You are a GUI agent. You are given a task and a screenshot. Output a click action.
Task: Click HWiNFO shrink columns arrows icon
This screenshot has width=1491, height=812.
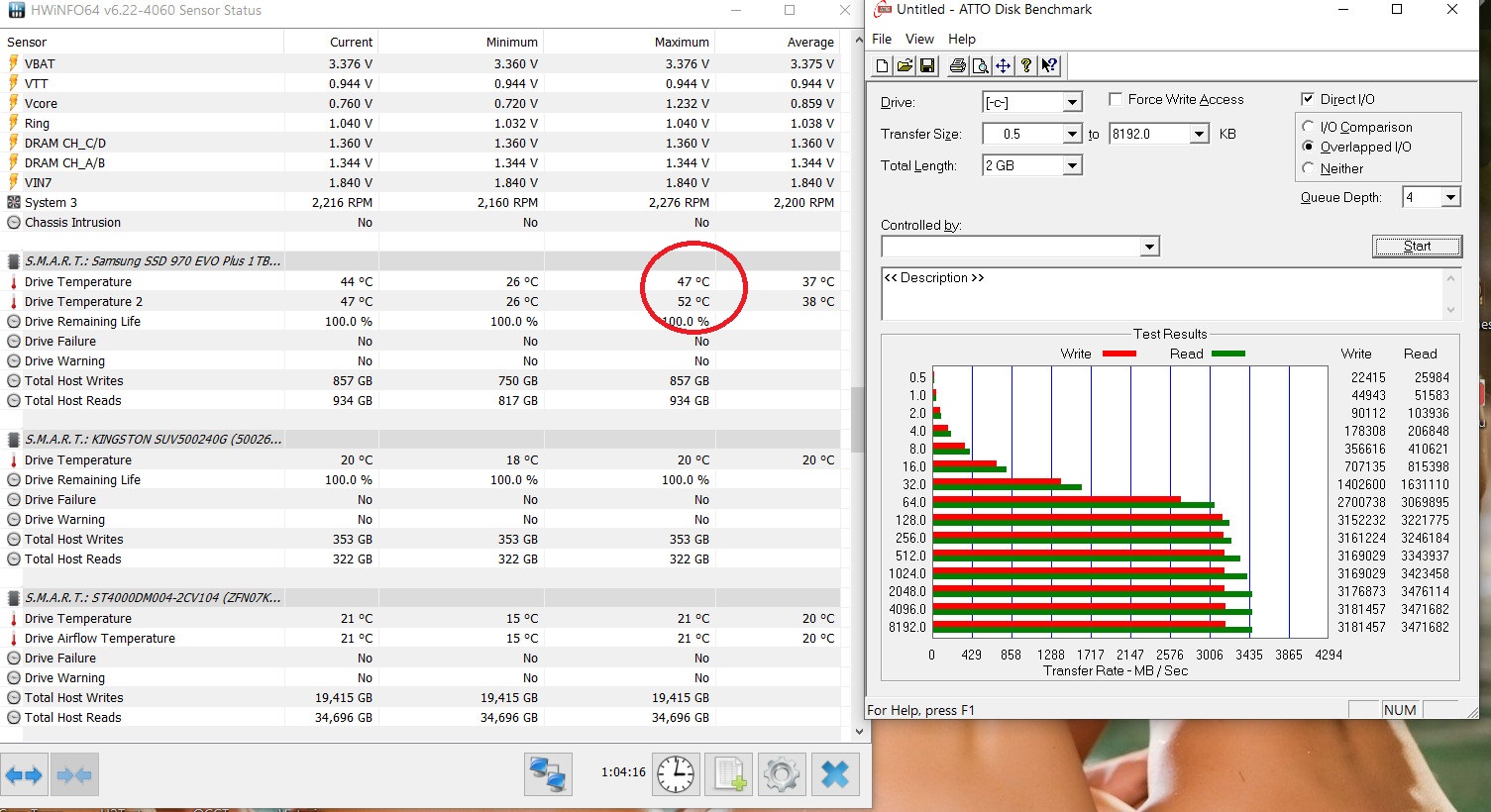click(74, 774)
